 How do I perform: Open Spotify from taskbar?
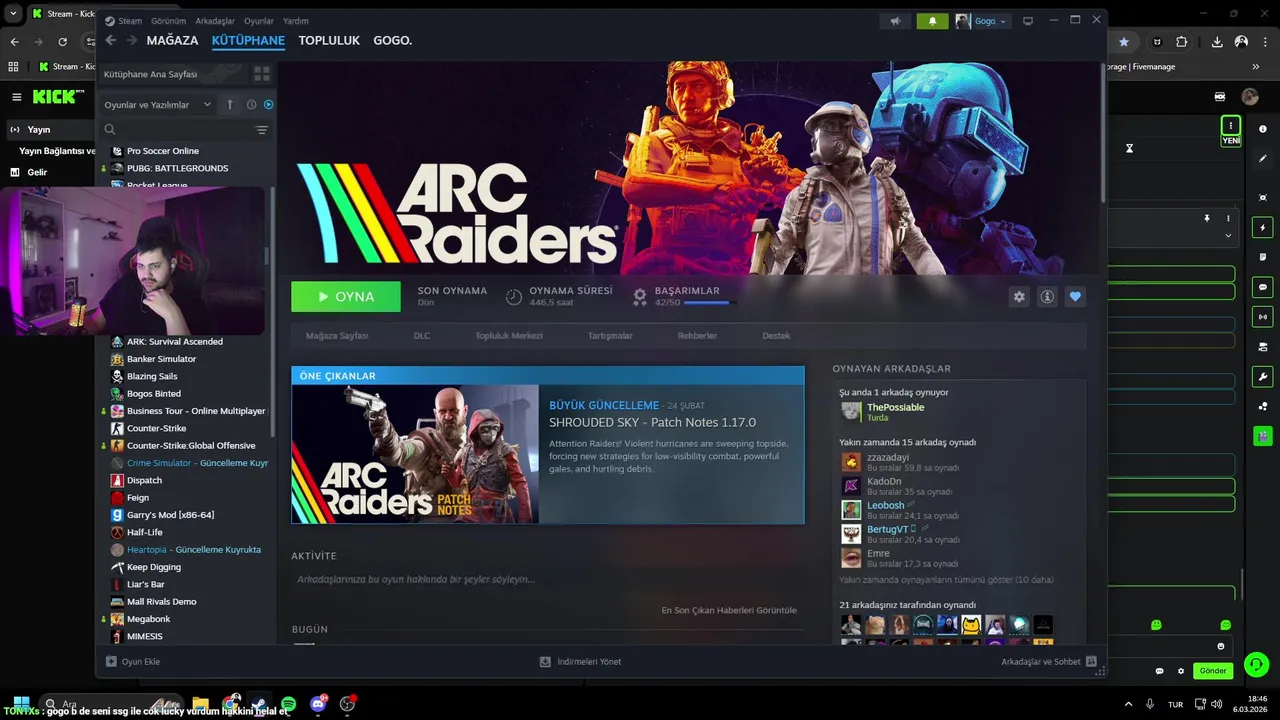[289, 704]
